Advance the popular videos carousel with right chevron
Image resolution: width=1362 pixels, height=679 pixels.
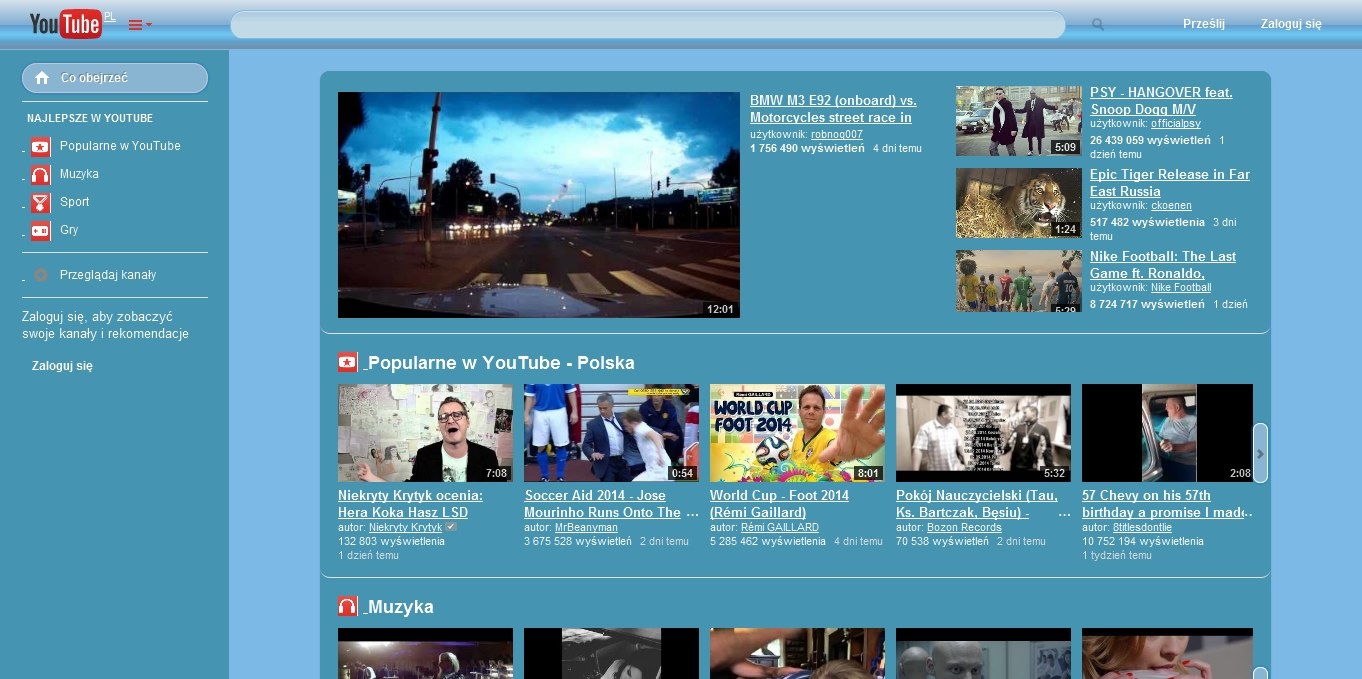tap(1262, 452)
